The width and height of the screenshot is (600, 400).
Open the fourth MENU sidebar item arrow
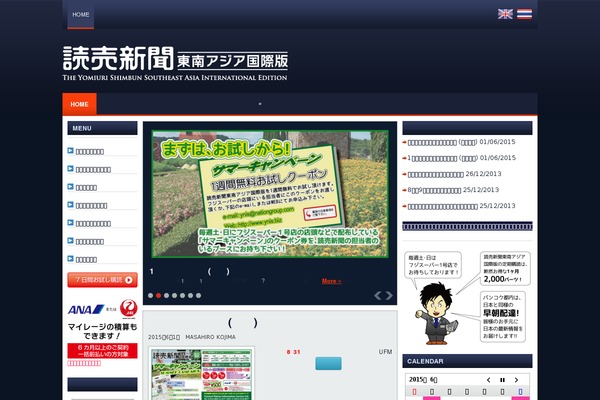[70, 205]
